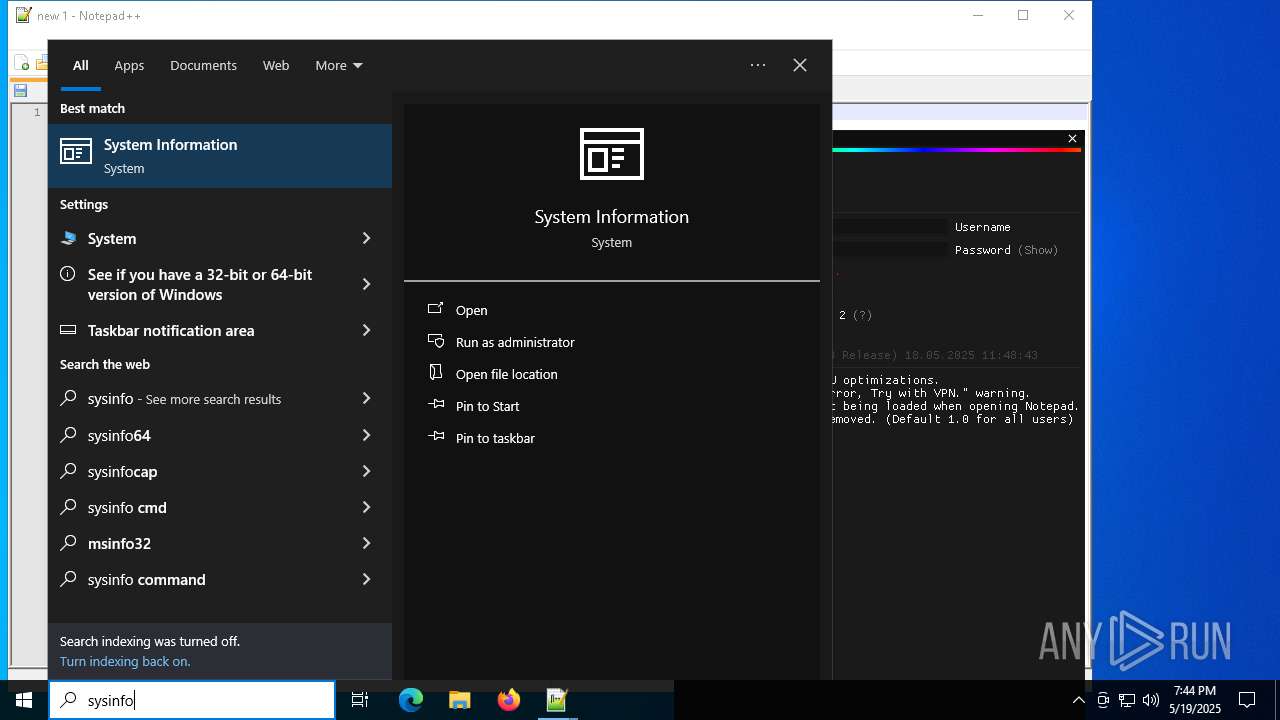
Task: Switch to the All search tab
Action: 81,65
